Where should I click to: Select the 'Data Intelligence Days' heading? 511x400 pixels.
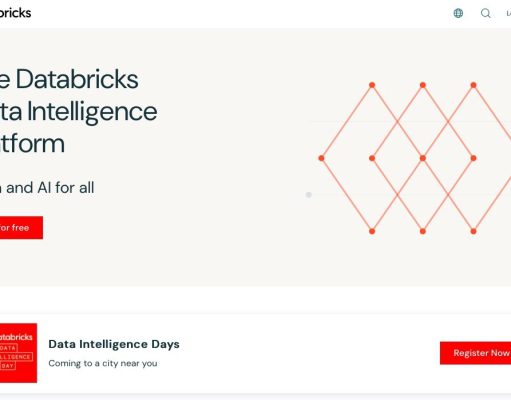tap(114, 344)
